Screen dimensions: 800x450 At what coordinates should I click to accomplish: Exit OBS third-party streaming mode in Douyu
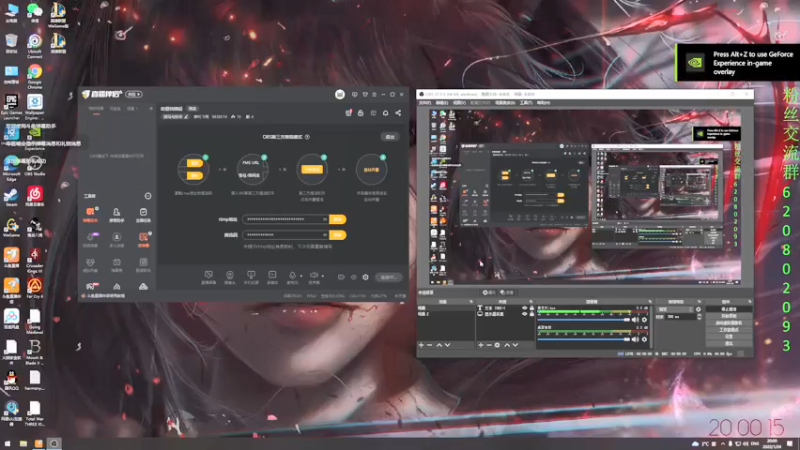(390, 137)
